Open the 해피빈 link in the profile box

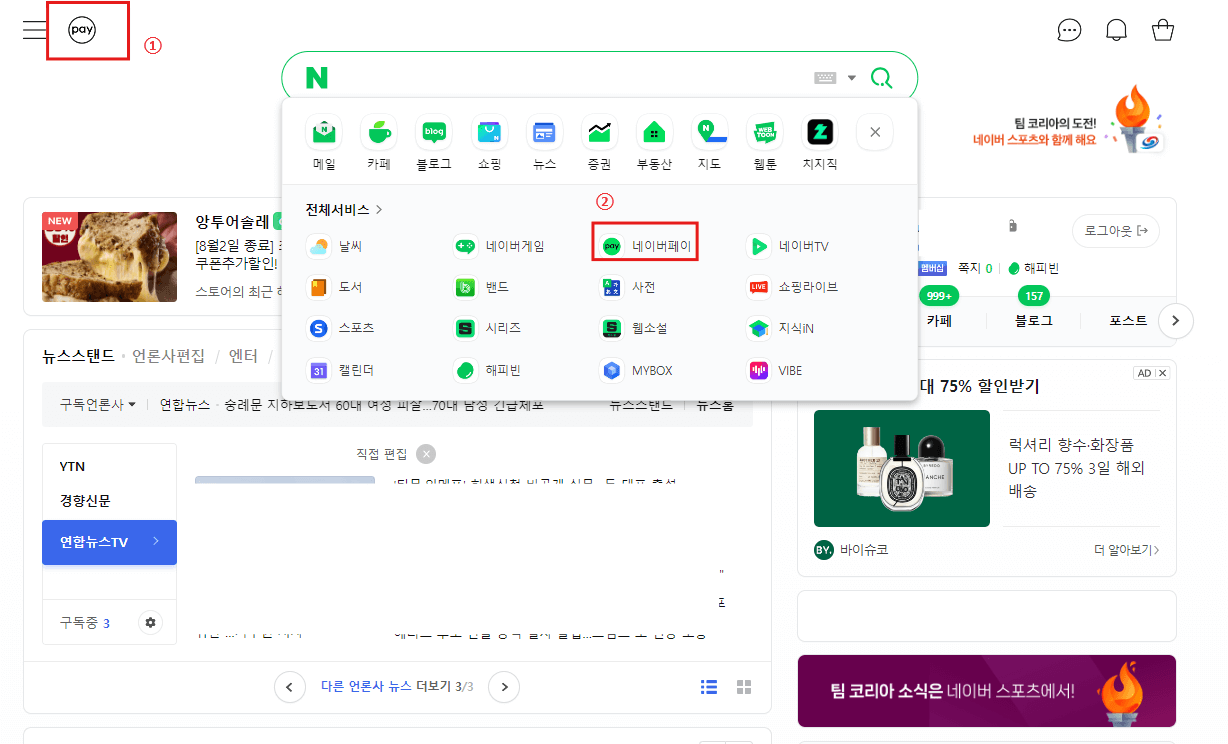pyautogui.click(x=1034, y=268)
